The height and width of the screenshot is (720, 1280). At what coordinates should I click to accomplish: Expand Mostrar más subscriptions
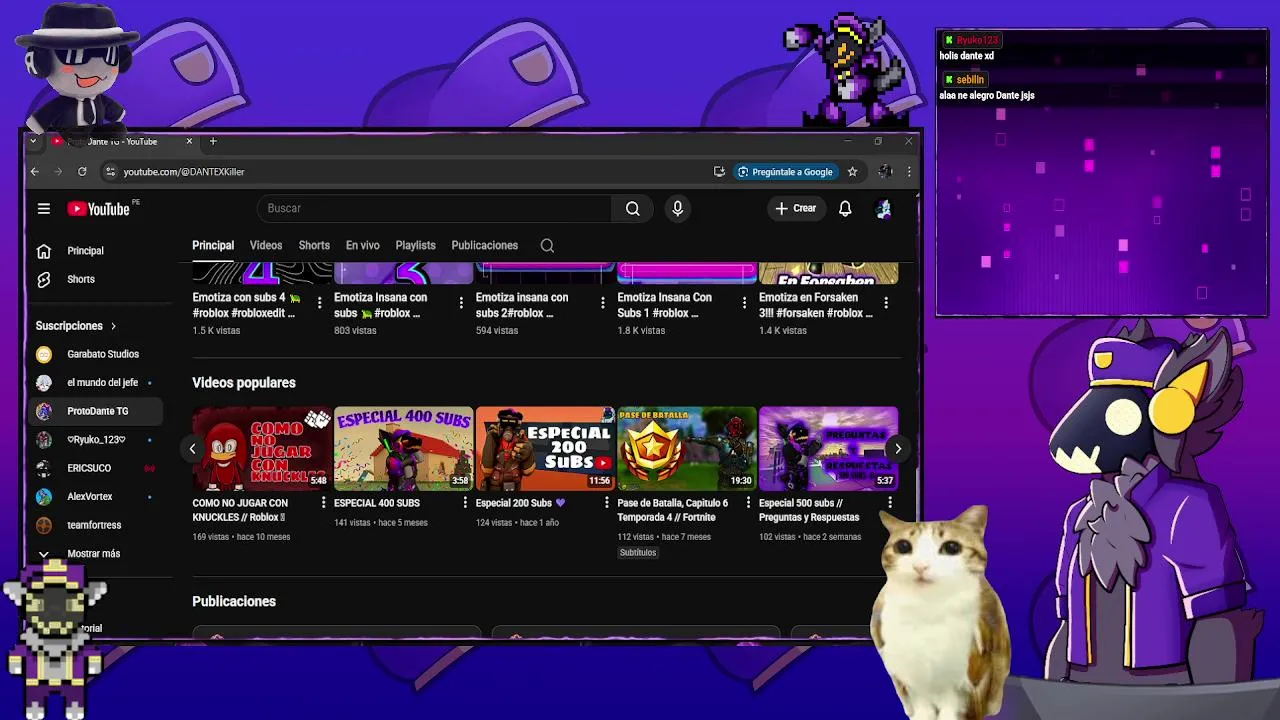pos(96,554)
